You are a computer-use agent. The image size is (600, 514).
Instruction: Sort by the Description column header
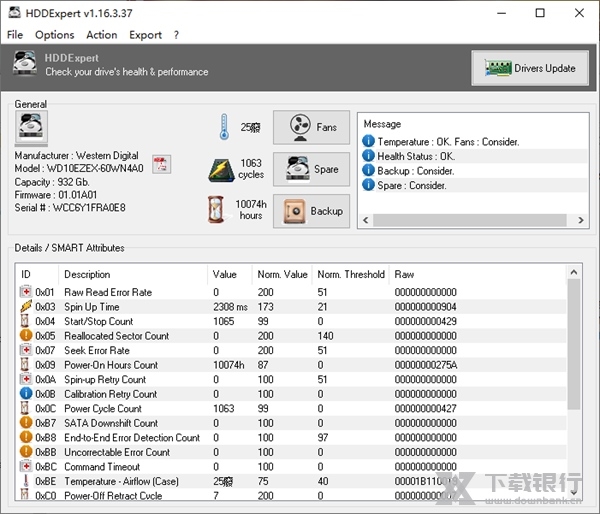(x=87, y=274)
